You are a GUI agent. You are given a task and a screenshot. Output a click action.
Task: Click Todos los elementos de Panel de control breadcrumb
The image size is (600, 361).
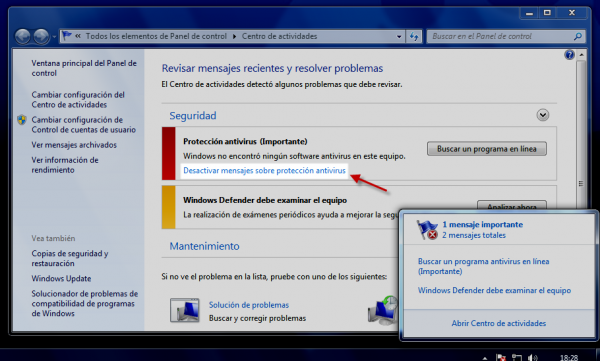156,36
